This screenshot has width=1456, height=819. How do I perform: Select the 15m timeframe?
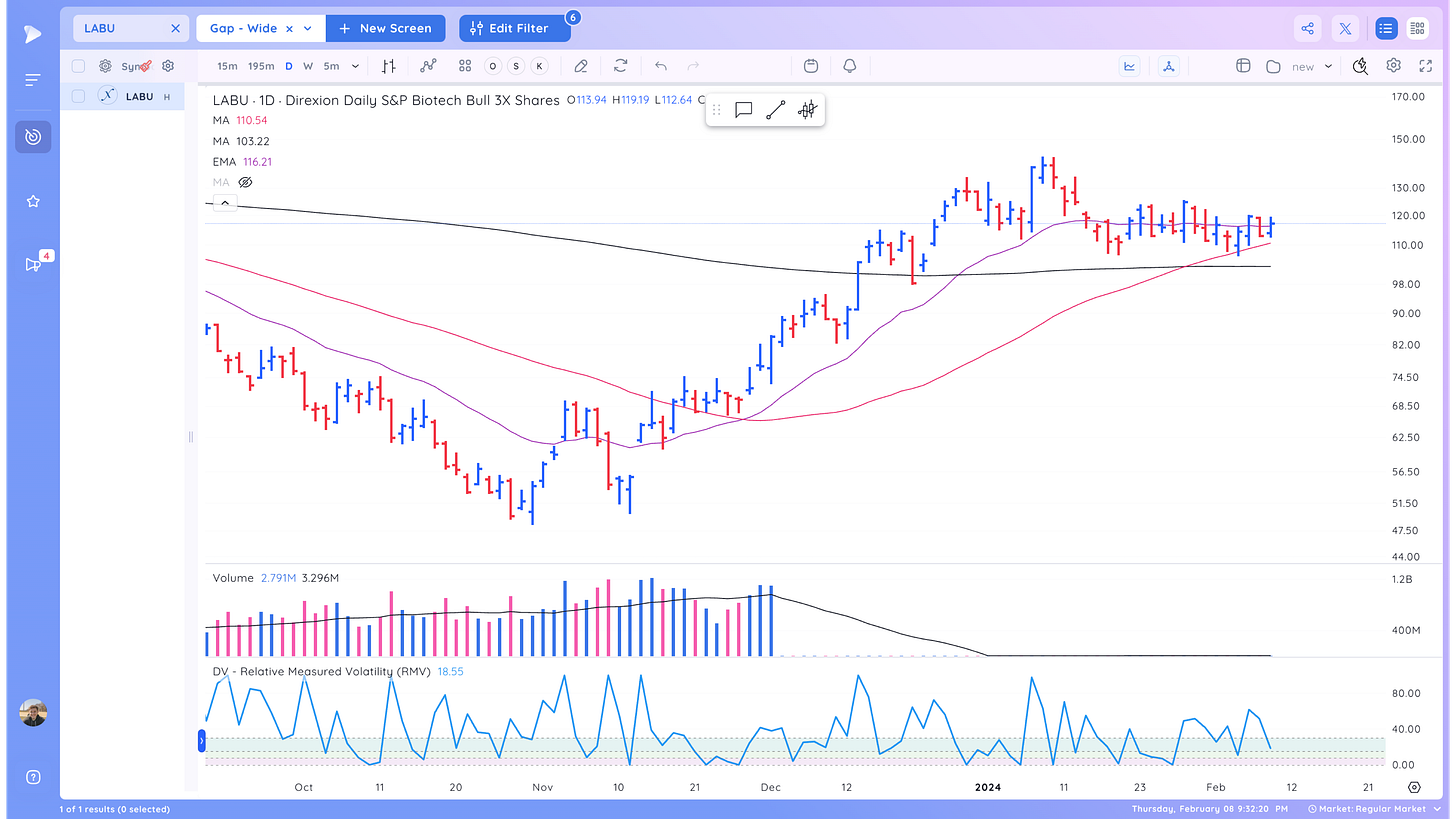coord(228,66)
